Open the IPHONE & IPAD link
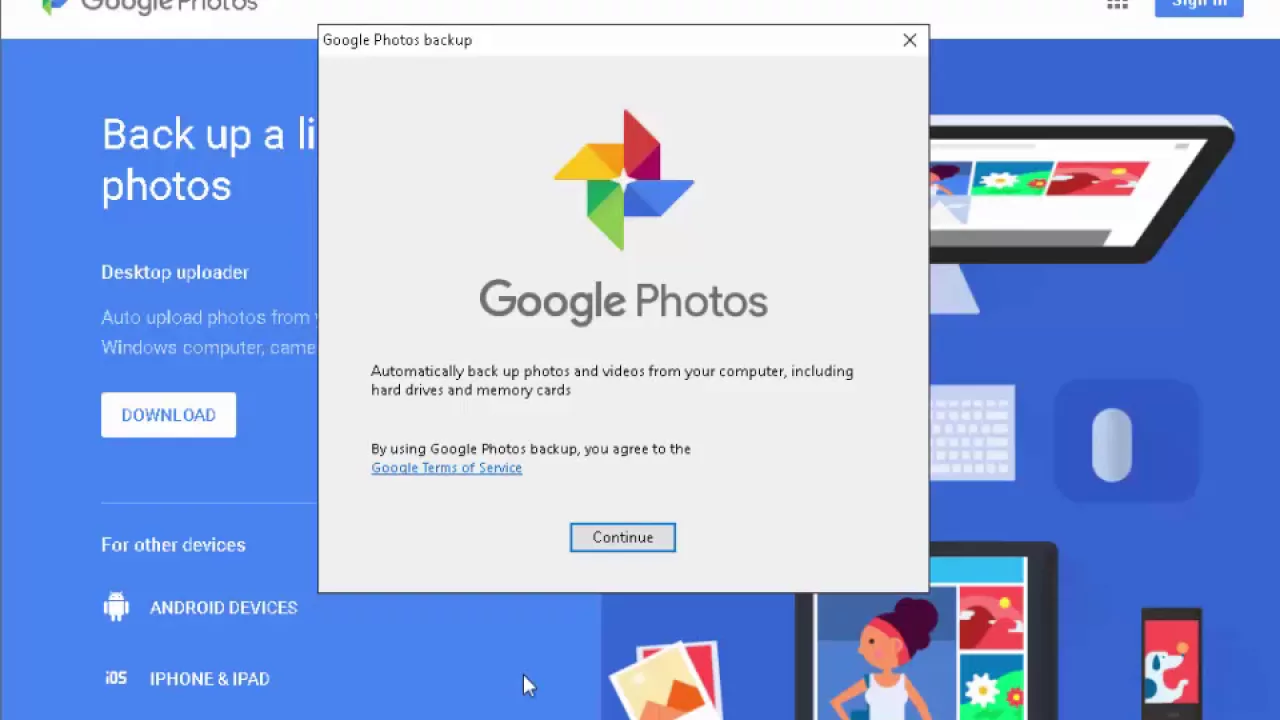This screenshot has height=720, width=1280. click(x=209, y=679)
